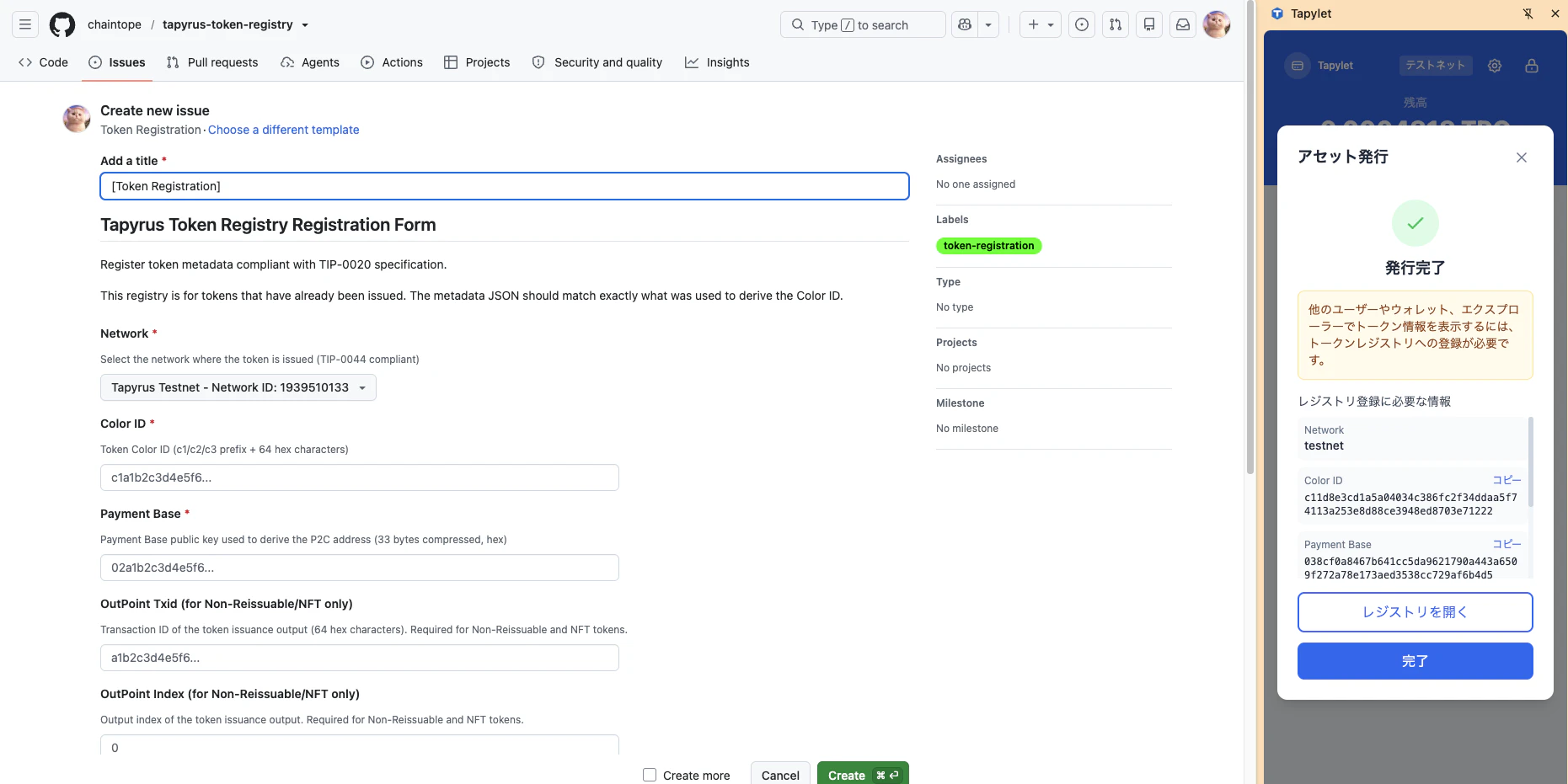The image size is (1568, 784).
Task: Click the テストネット network badge
Action: [x=1436, y=66]
